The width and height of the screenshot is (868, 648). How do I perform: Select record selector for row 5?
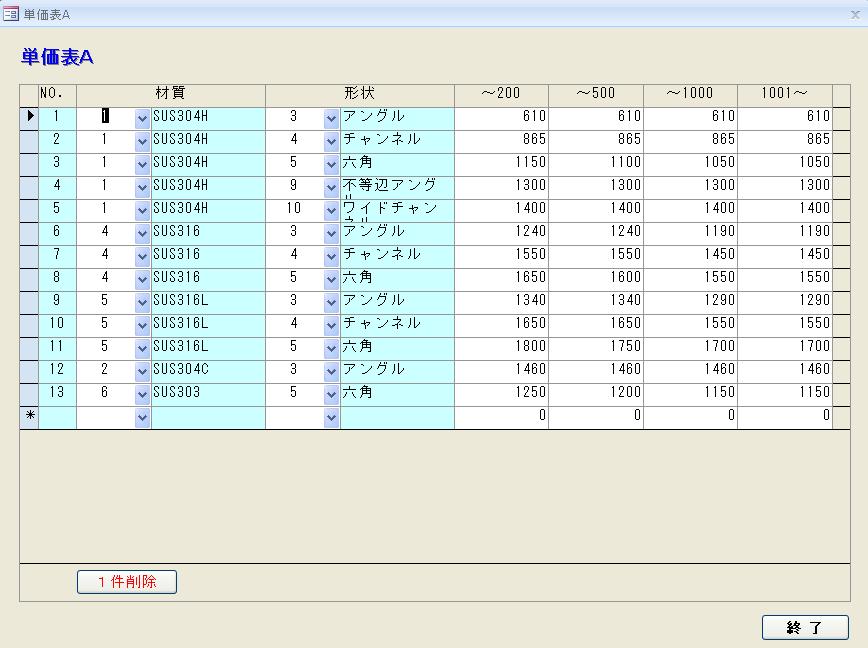29,209
